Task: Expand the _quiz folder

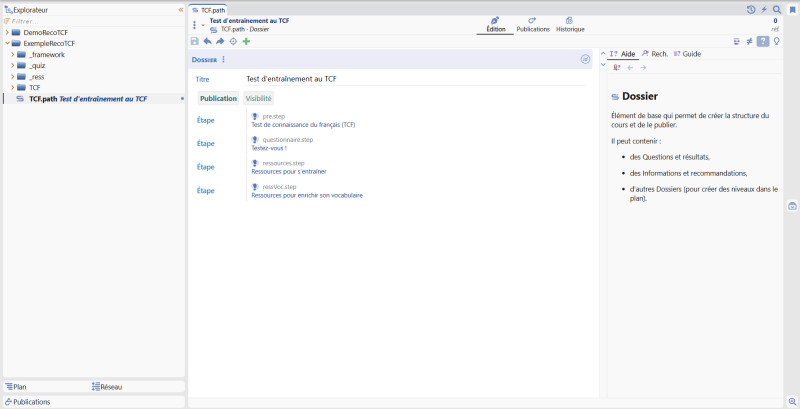Action: 12,66
